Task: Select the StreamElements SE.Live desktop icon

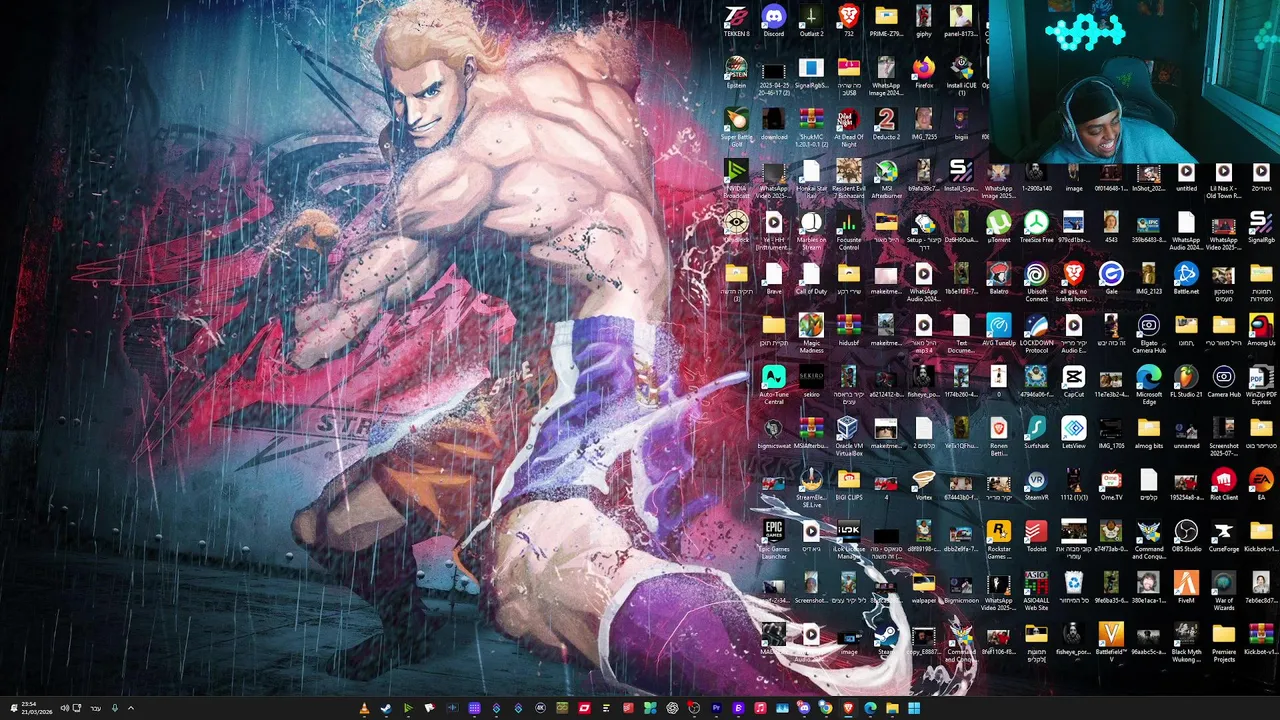Action: [x=811, y=490]
